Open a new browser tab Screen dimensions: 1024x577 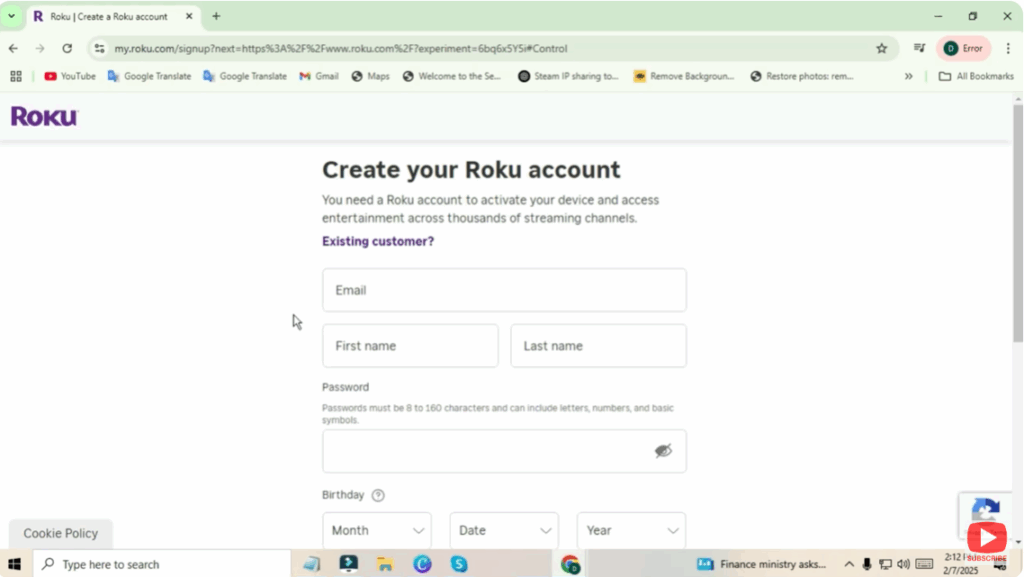[x=219, y=16]
